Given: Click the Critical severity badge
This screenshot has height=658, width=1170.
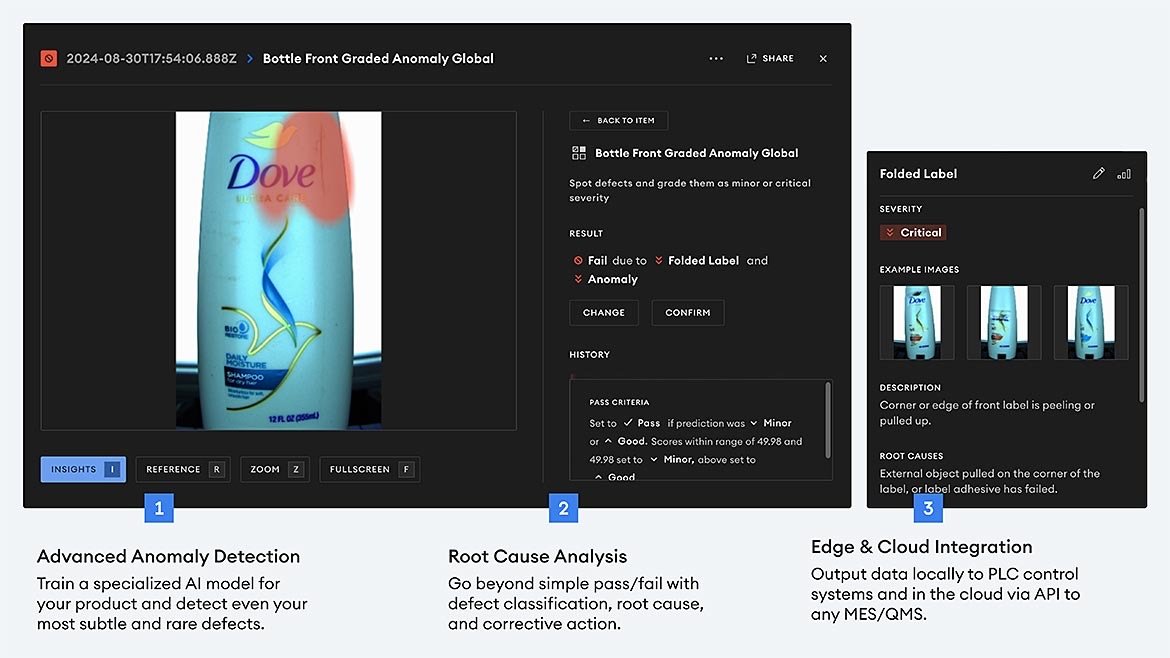Looking at the screenshot, I should [x=913, y=233].
